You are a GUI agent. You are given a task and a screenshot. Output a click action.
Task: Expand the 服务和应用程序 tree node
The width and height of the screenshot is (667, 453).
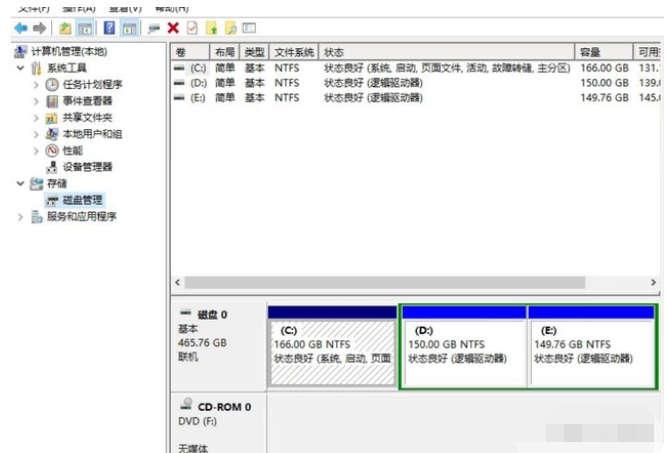pos(21,217)
